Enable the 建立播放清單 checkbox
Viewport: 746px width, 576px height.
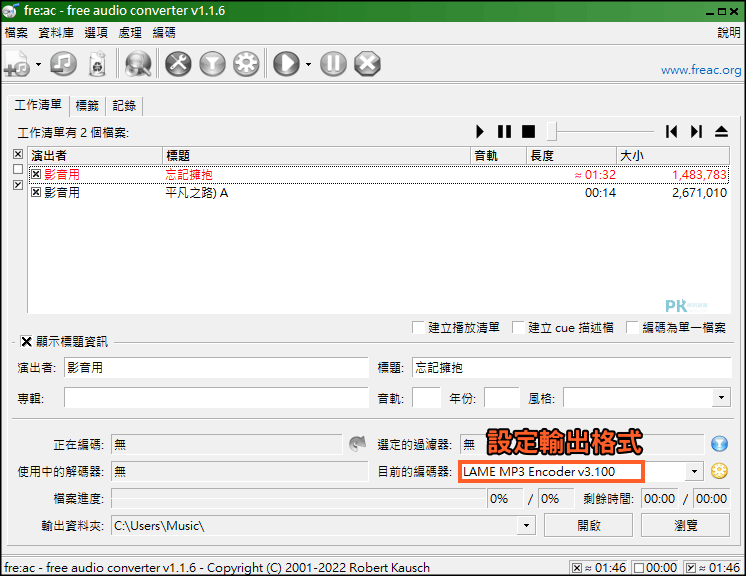coord(418,327)
